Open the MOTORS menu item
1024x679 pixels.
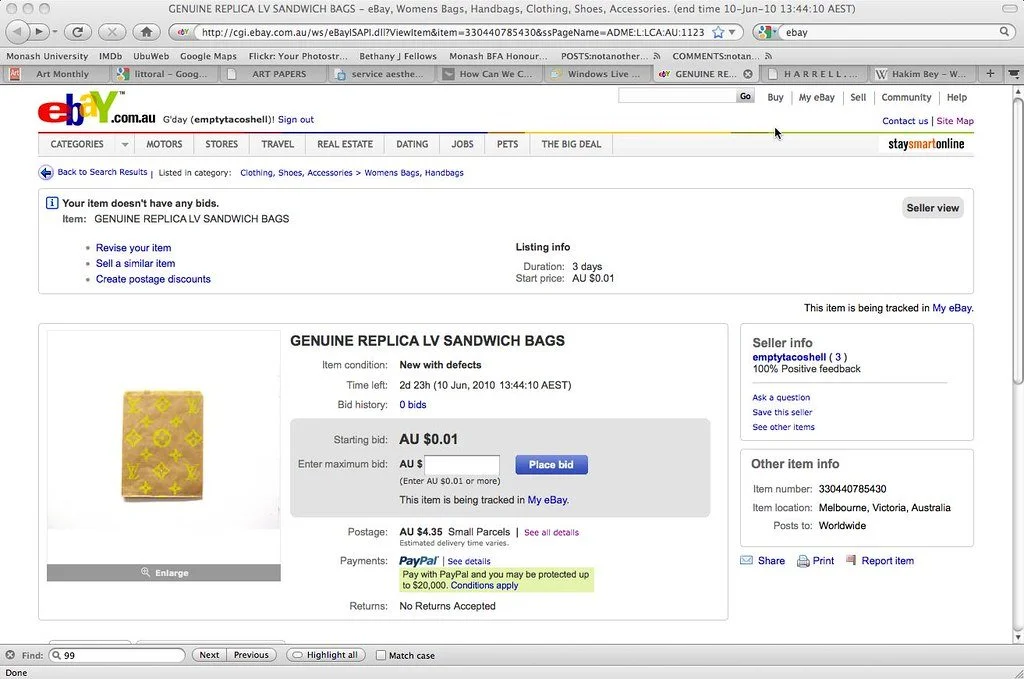164,144
